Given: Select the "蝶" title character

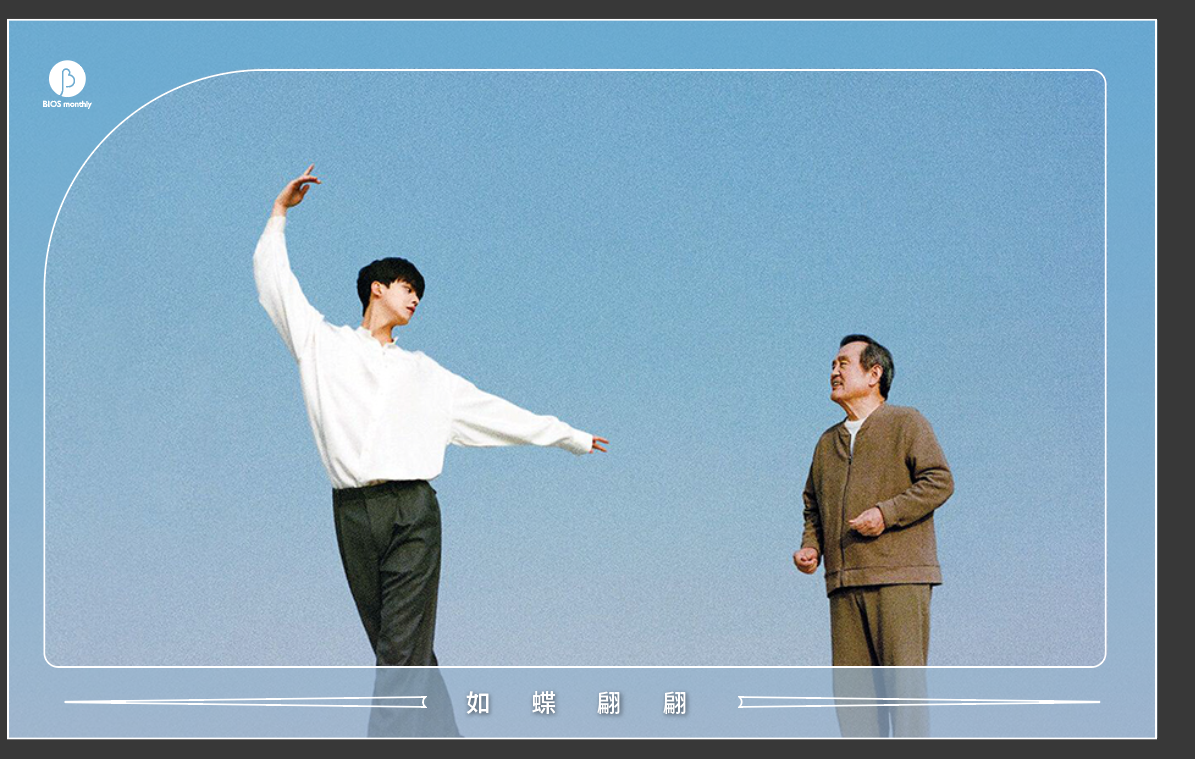Looking at the screenshot, I should tap(543, 703).
